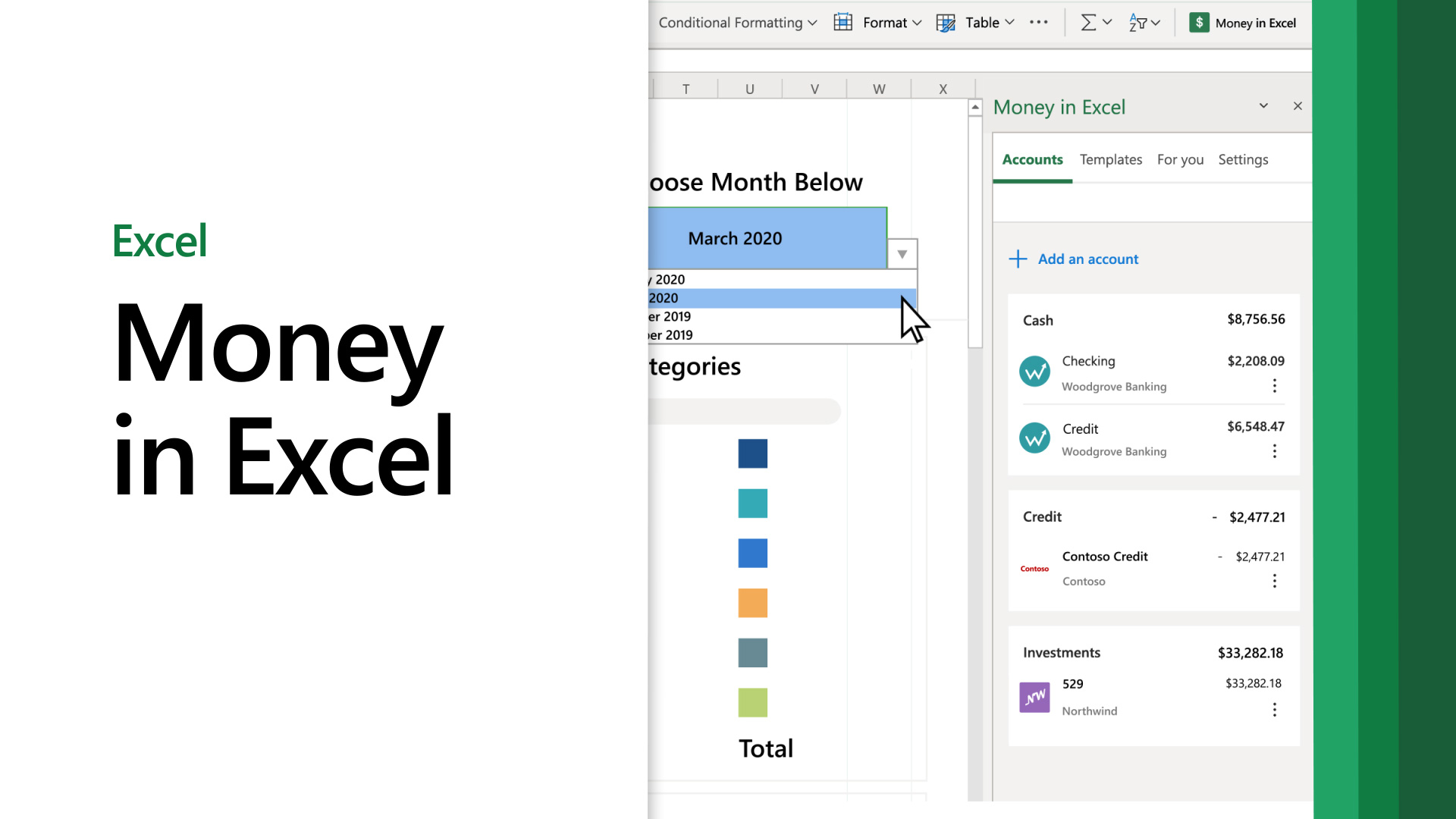1456x819 pixels.
Task: Click the Table icon
Action: click(x=948, y=22)
